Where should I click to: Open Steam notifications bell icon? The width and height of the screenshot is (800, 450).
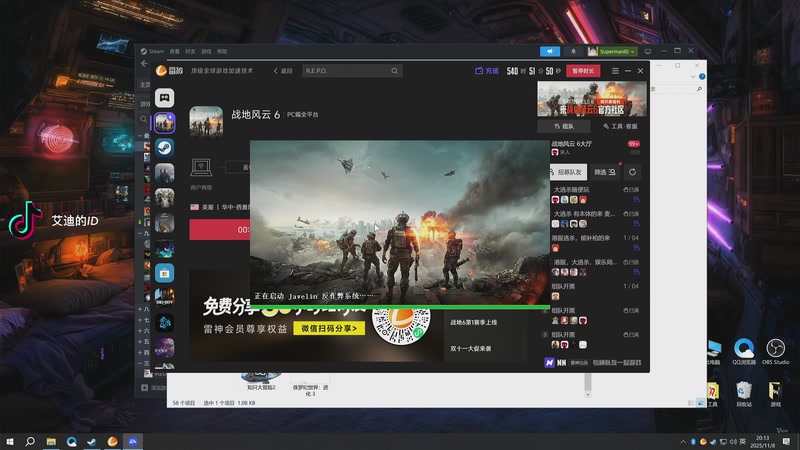[573, 52]
